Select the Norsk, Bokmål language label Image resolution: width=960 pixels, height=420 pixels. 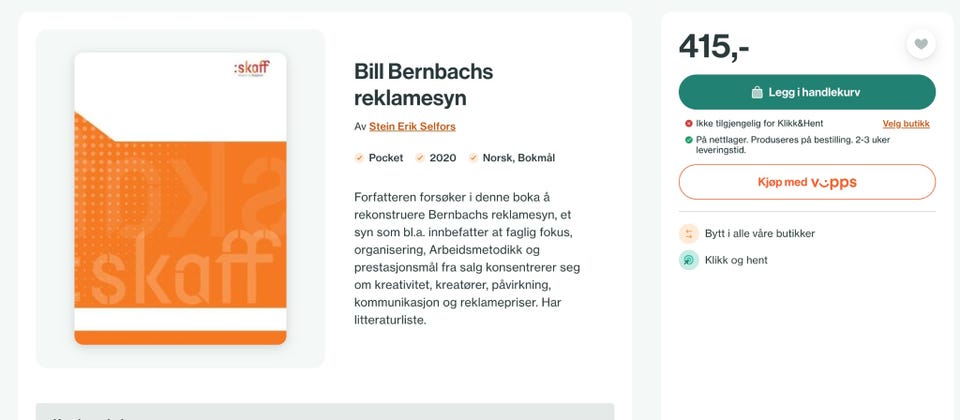point(518,158)
